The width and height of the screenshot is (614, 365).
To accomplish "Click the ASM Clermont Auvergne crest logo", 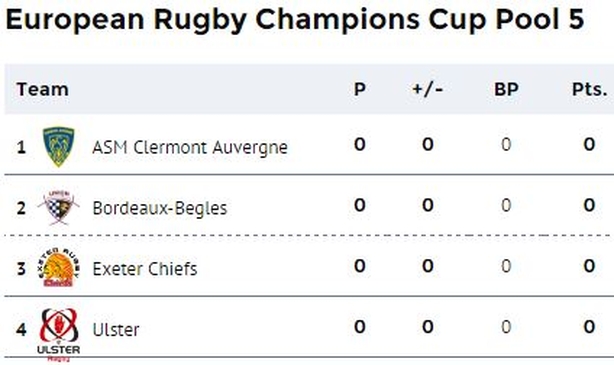I will 59,146.
